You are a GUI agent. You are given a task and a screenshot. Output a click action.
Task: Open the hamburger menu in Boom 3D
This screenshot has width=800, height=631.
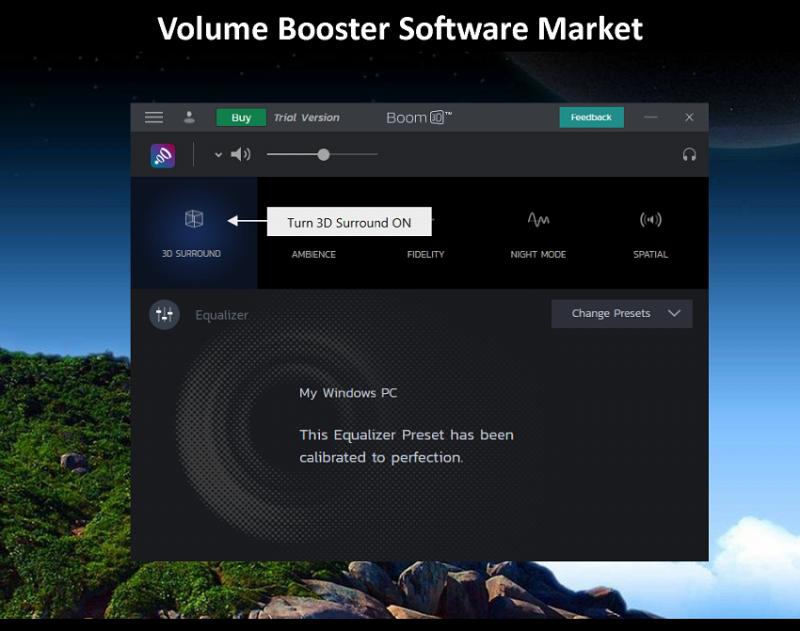click(154, 118)
